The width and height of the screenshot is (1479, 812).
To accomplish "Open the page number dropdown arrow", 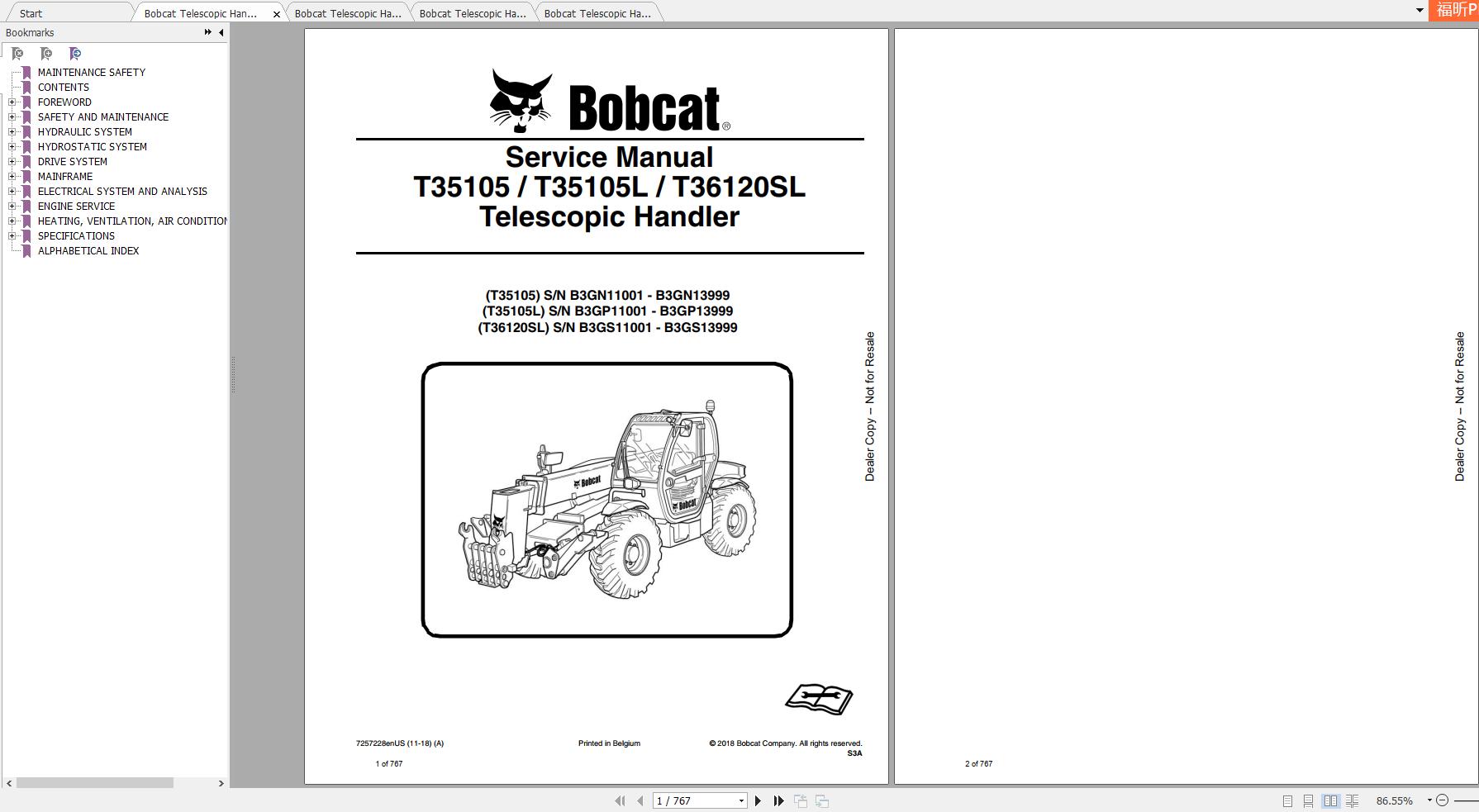I will (x=739, y=800).
